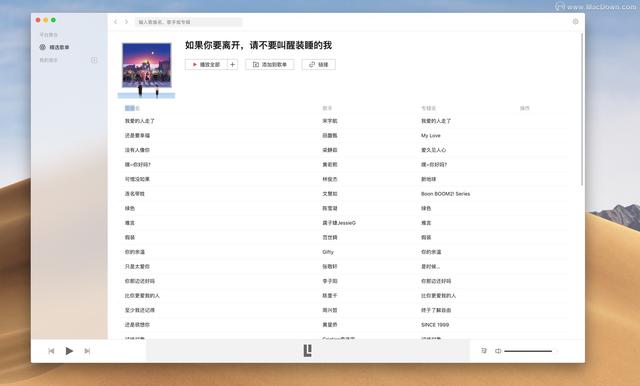The width and height of the screenshot is (640, 386).
Task: Click the vertical scrollbar of song list
Action: pyautogui.click(x=582, y=109)
